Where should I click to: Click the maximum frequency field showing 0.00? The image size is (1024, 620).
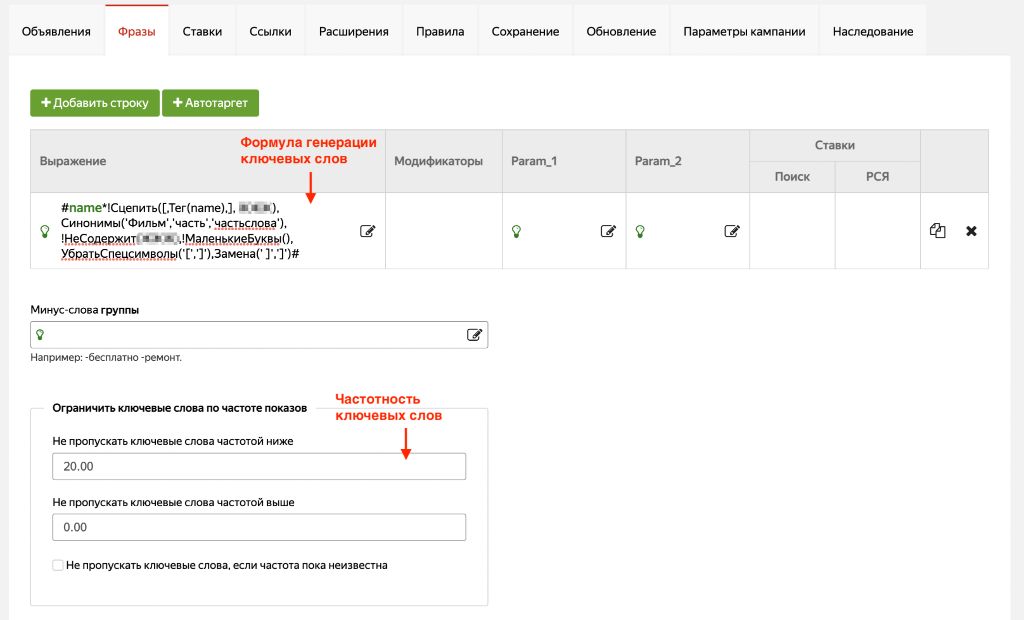tap(258, 527)
